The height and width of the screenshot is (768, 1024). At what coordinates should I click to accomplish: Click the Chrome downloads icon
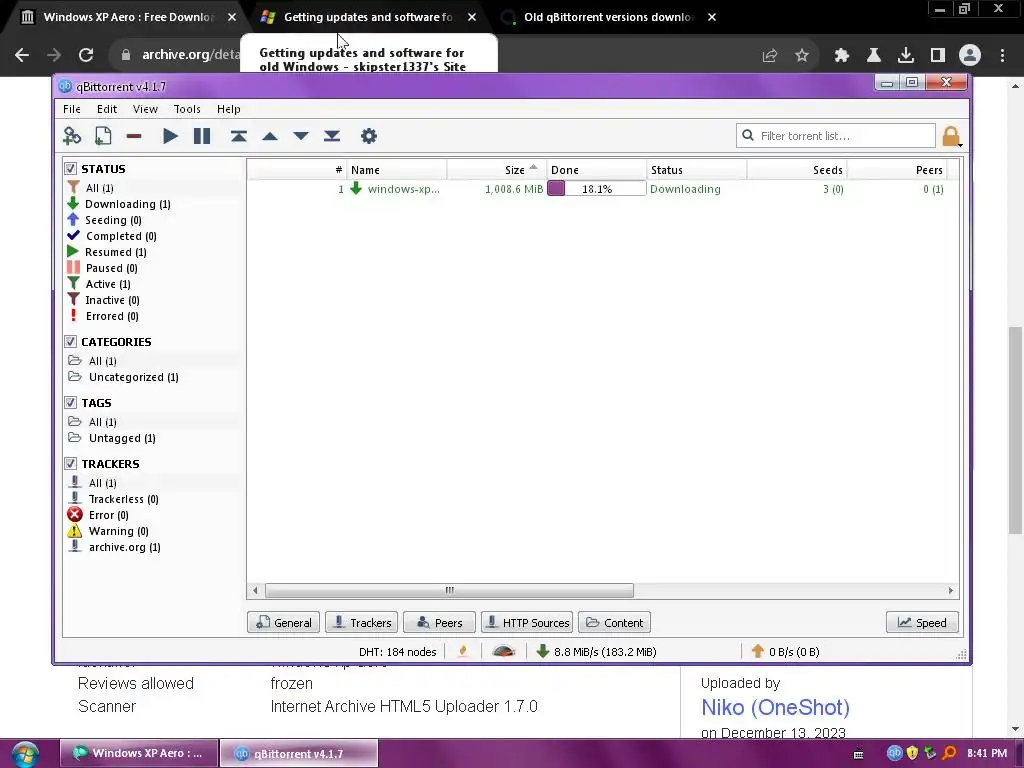pyautogui.click(x=906, y=55)
